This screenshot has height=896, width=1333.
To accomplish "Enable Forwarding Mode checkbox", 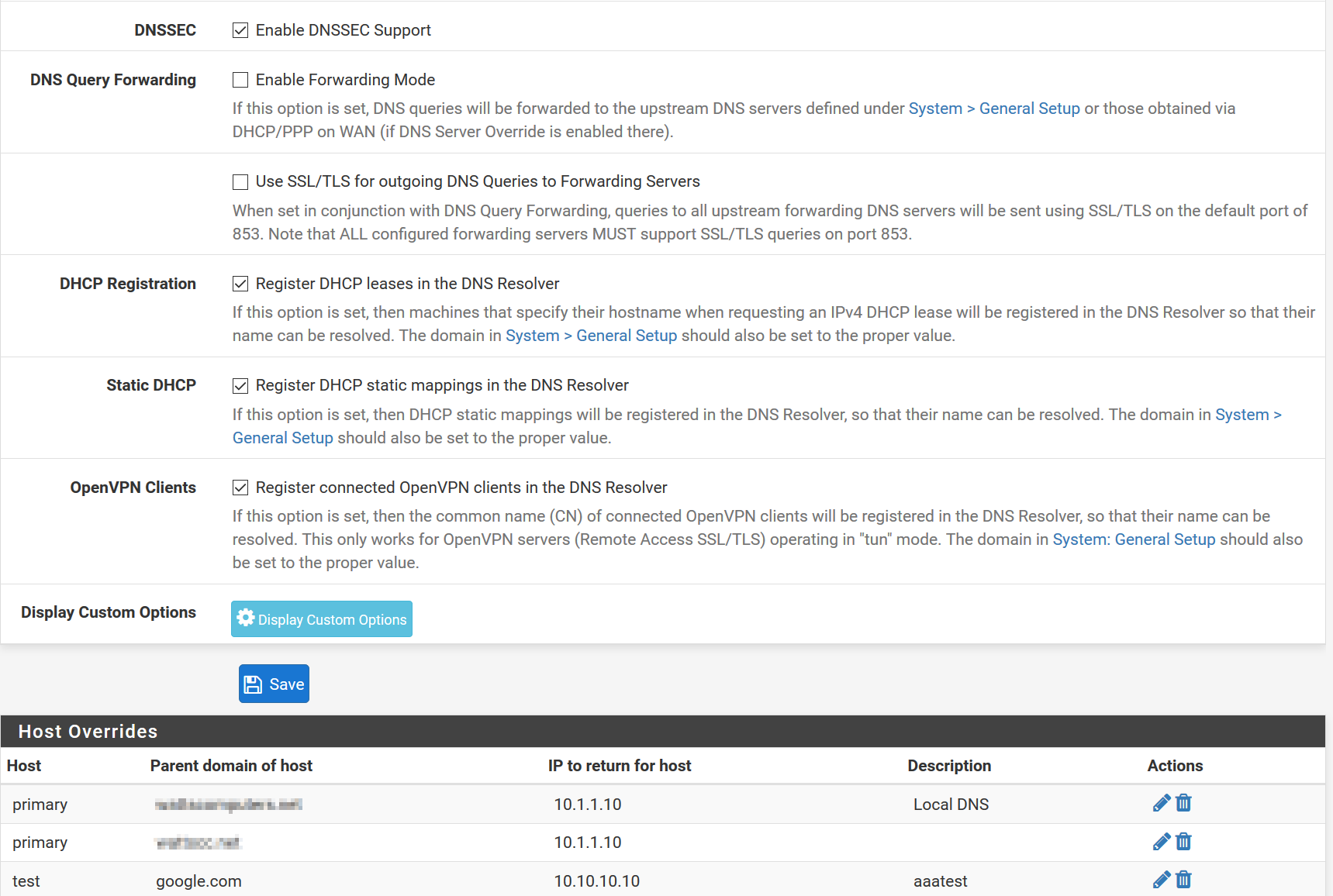I will (240, 80).
